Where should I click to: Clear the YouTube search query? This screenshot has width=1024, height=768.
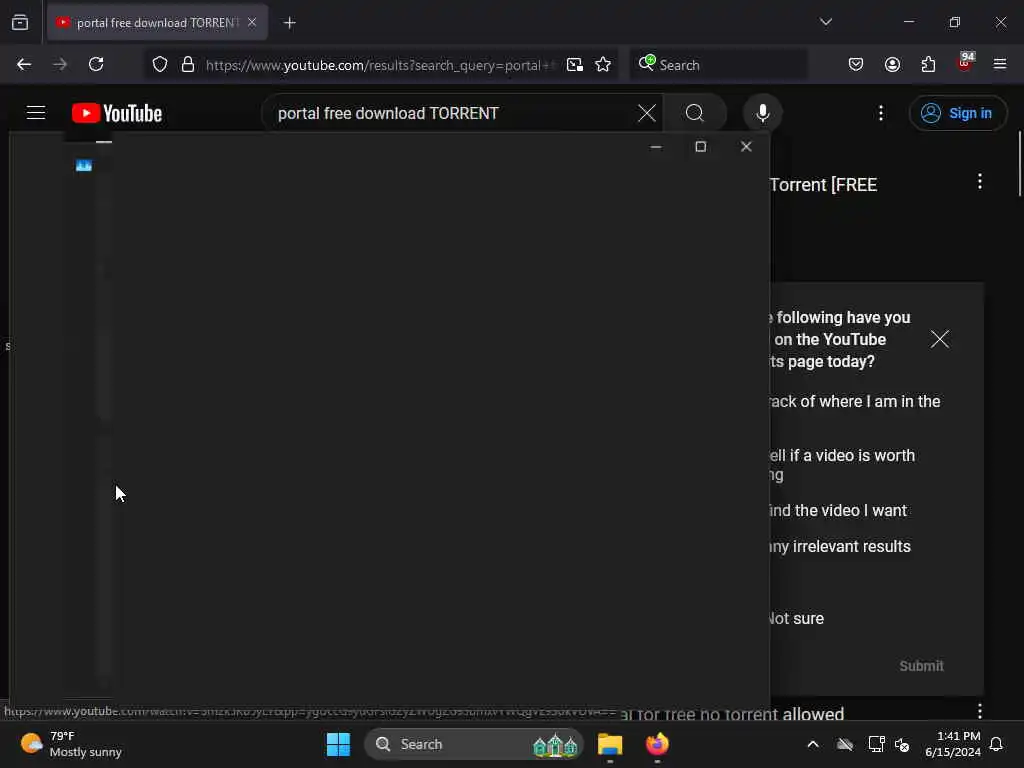coord(647,113)
